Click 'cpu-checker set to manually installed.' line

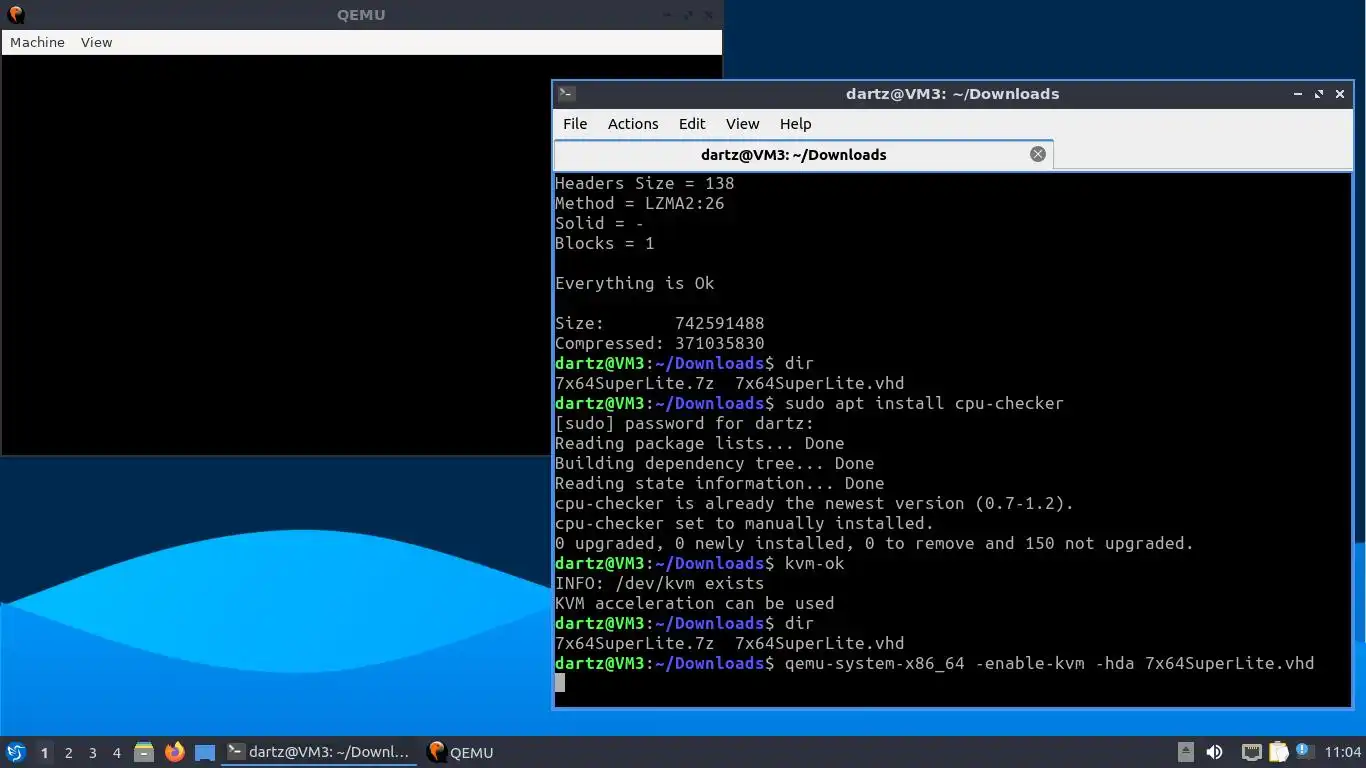(745, 523)
